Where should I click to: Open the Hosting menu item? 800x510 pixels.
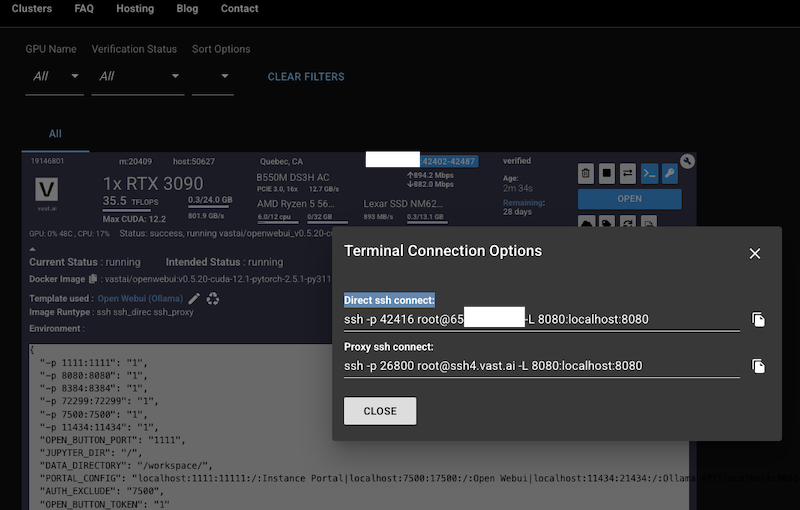[x=135, y=9]
